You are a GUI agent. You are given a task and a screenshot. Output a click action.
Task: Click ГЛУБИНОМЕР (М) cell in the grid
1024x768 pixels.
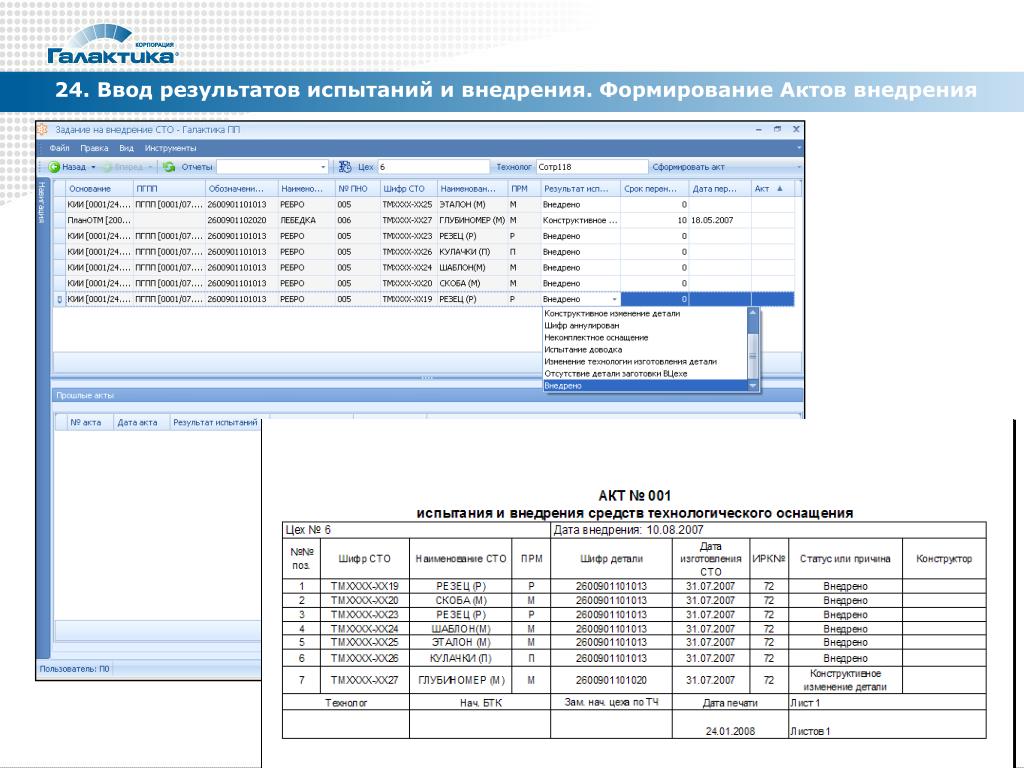point(472,221)
